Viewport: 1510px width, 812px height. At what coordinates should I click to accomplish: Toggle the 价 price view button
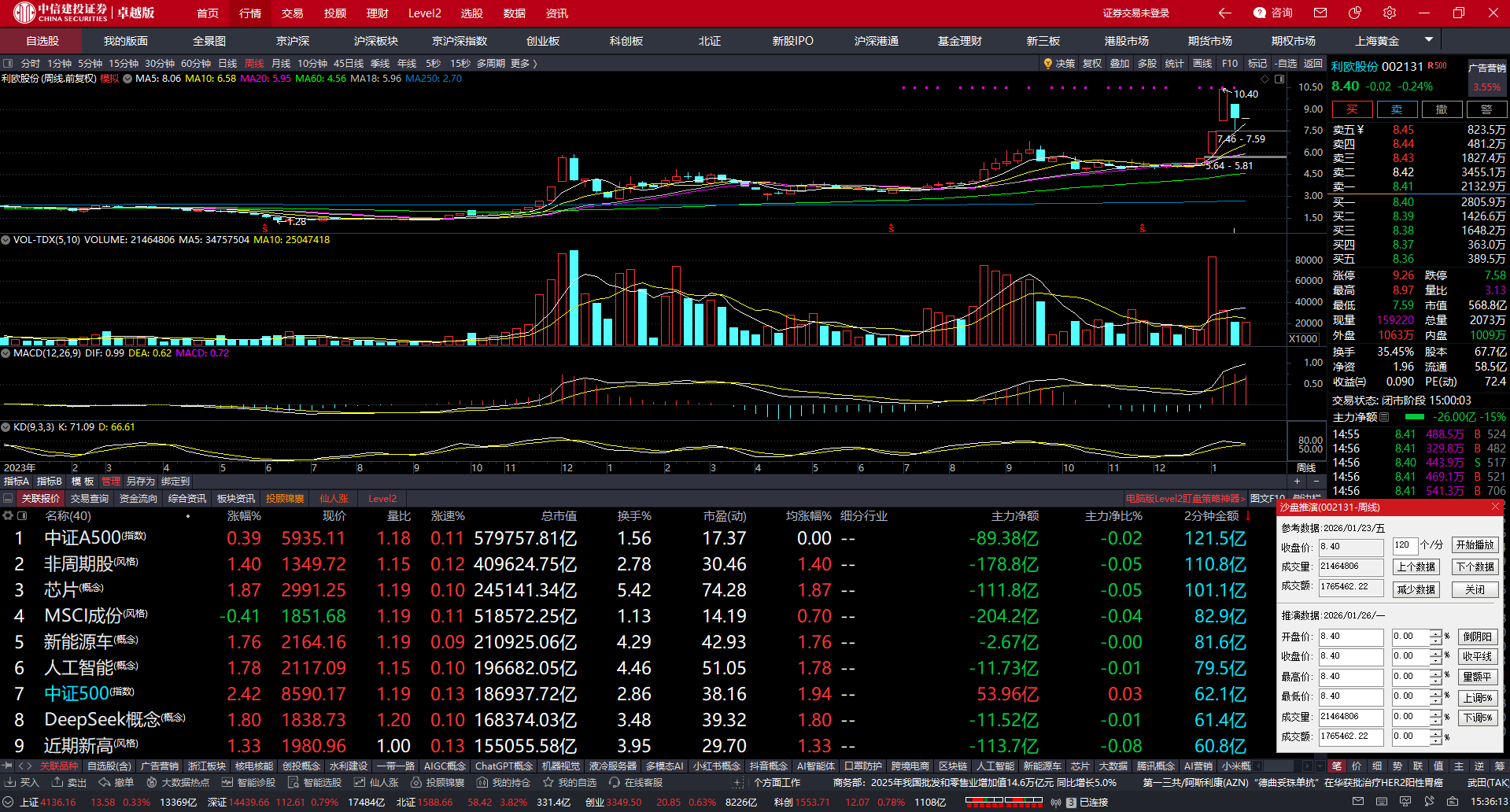click(x=1357, y=766)
